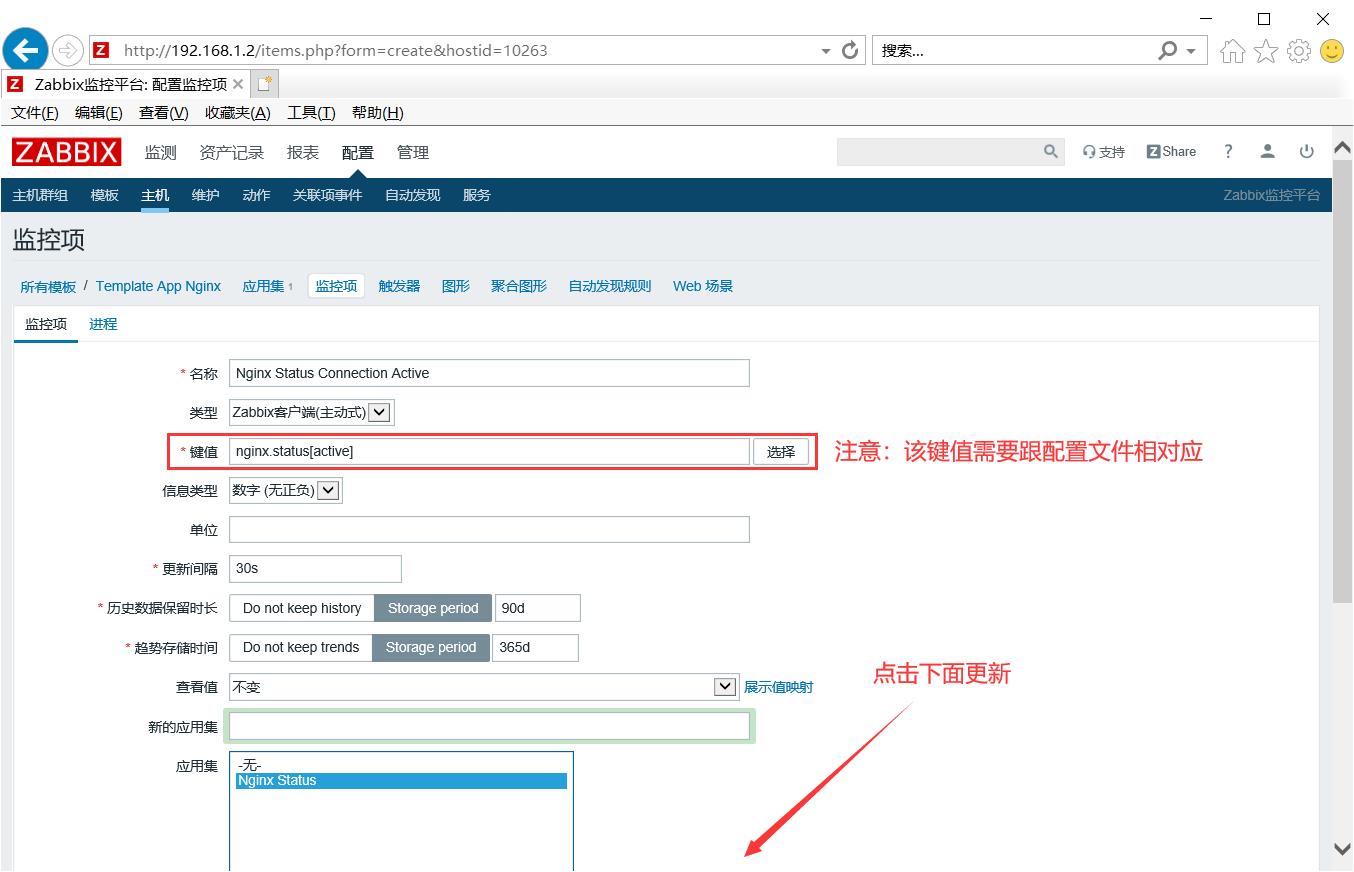Open a new browser tab

click(x=264, y=84)
